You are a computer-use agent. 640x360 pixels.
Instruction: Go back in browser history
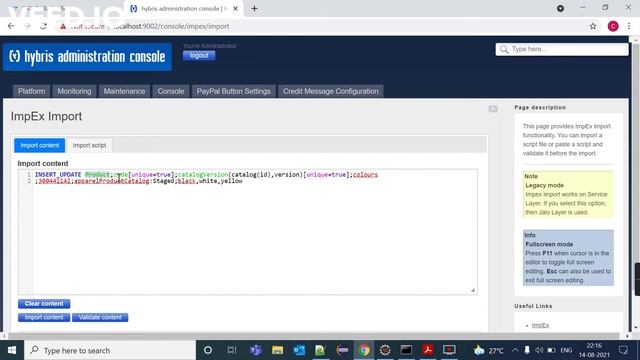pos(11,26)
